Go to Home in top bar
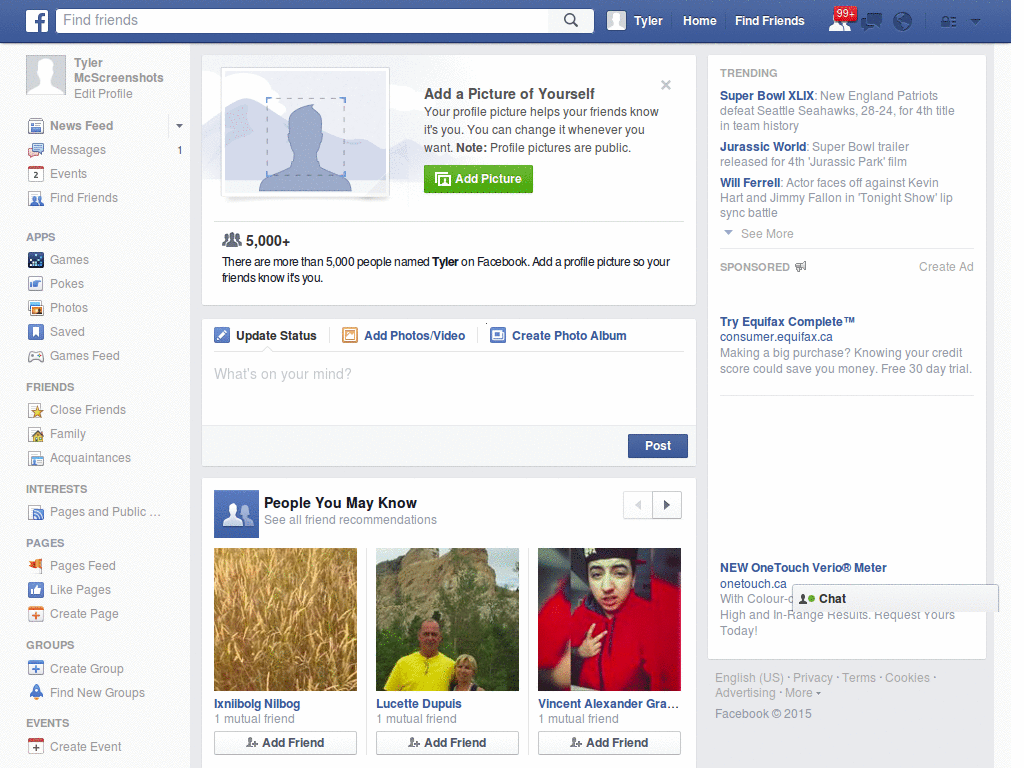1024x768 pixels. [699, 21]
